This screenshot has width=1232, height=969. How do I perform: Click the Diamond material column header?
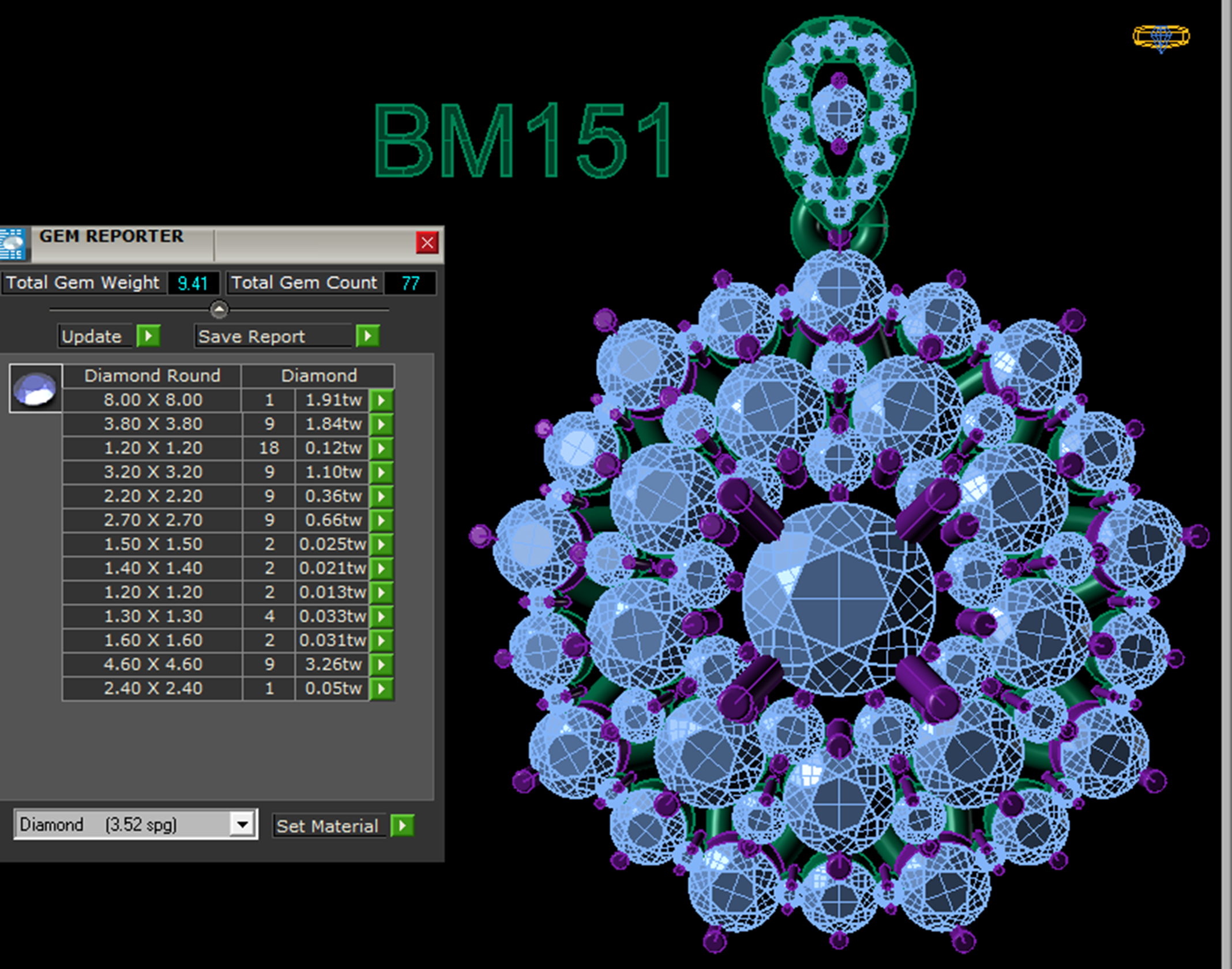click(x=318, y=376)
